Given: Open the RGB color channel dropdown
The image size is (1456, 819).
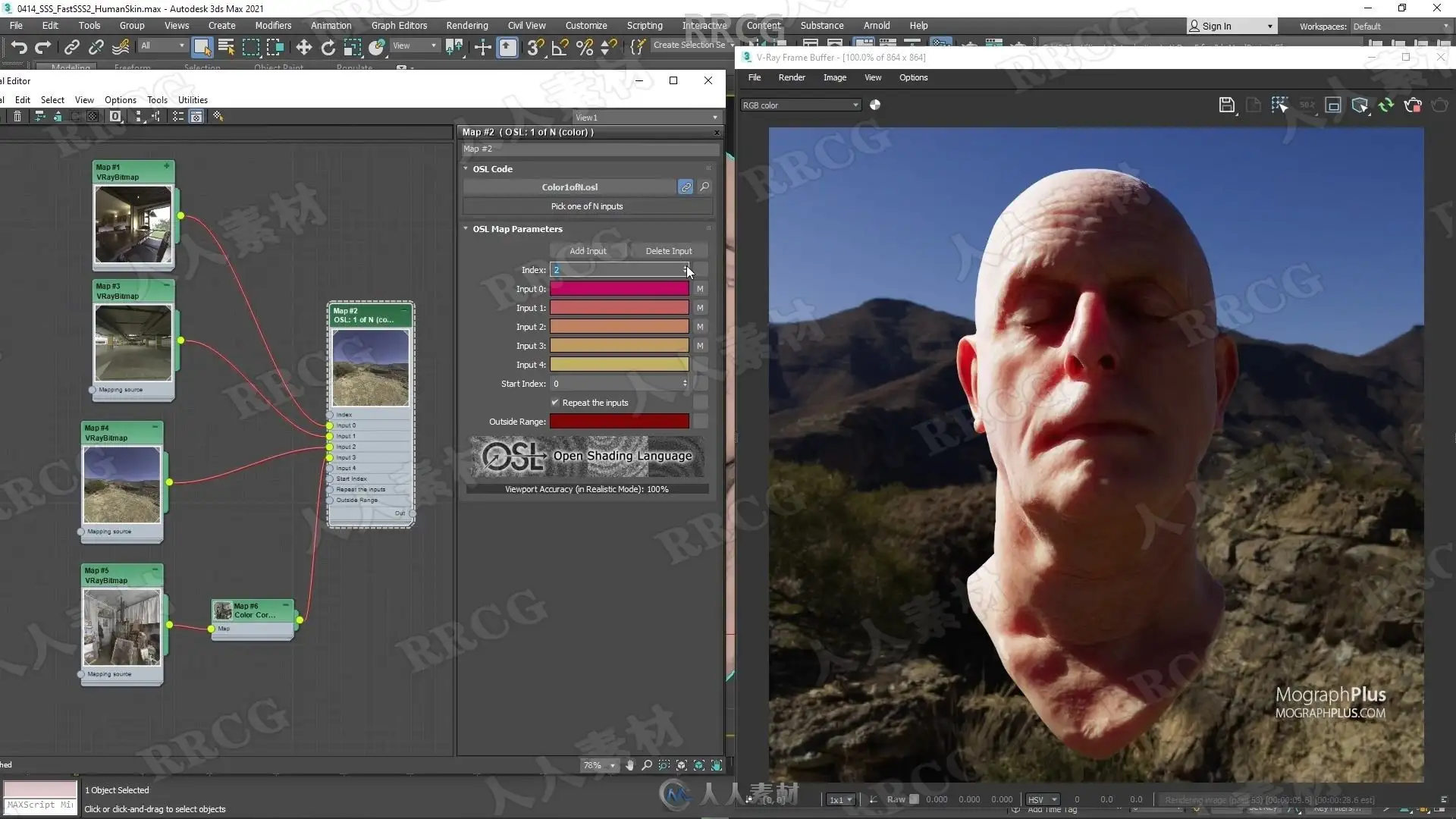Looking at the screenshot, I should point(801,105).
